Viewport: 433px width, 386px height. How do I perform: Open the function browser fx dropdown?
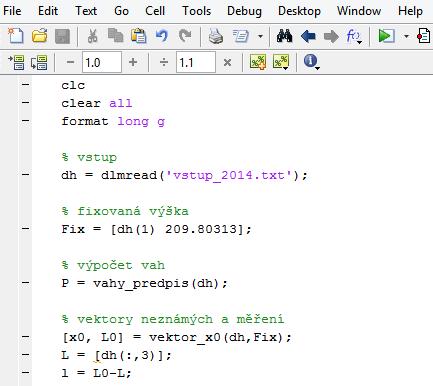354,36
